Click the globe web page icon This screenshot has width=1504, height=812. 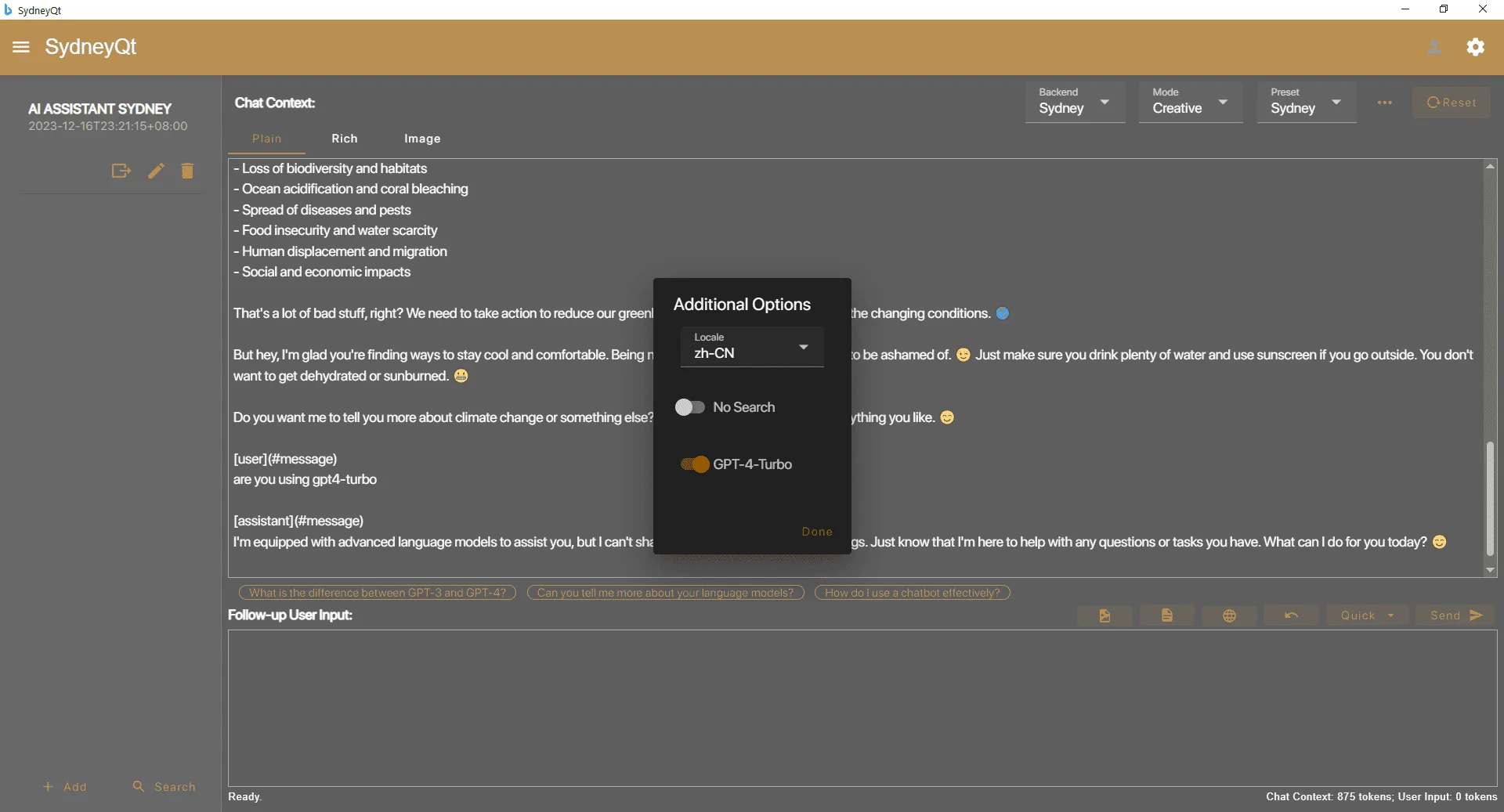[x=1230, y=615]
